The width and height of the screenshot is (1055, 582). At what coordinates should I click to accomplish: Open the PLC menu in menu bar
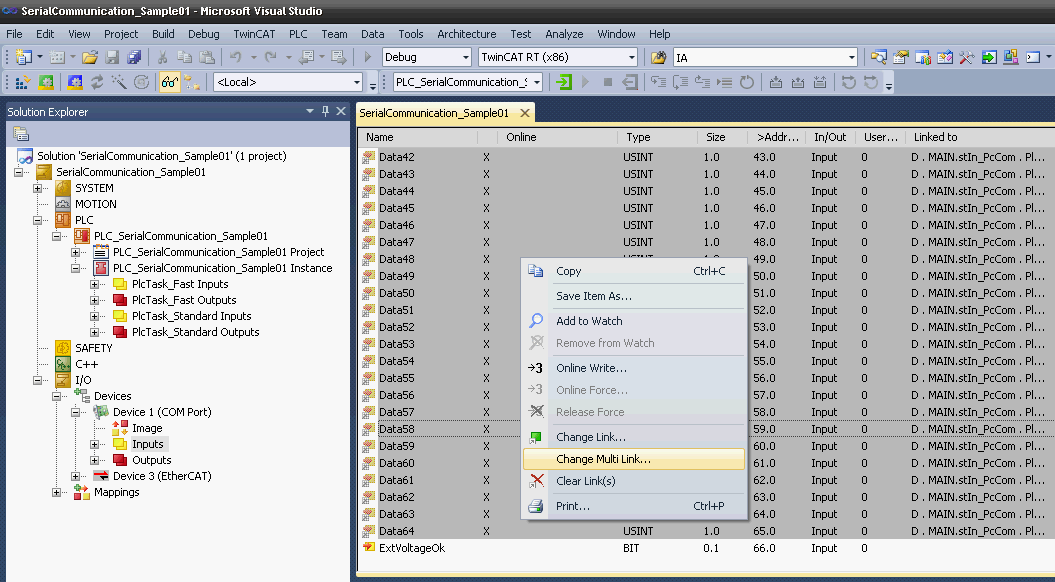(x=298, y=34)
